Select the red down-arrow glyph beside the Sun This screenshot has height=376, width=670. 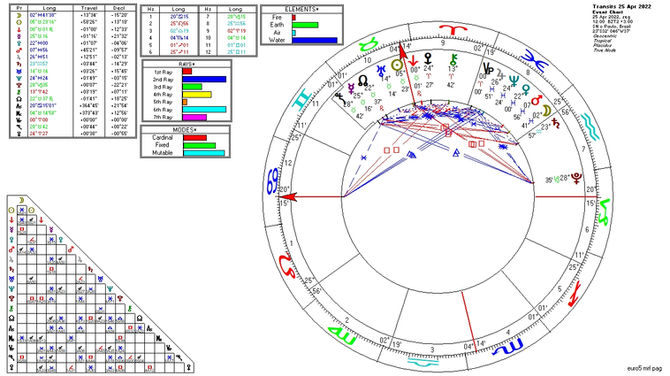[x=413, y=60]
